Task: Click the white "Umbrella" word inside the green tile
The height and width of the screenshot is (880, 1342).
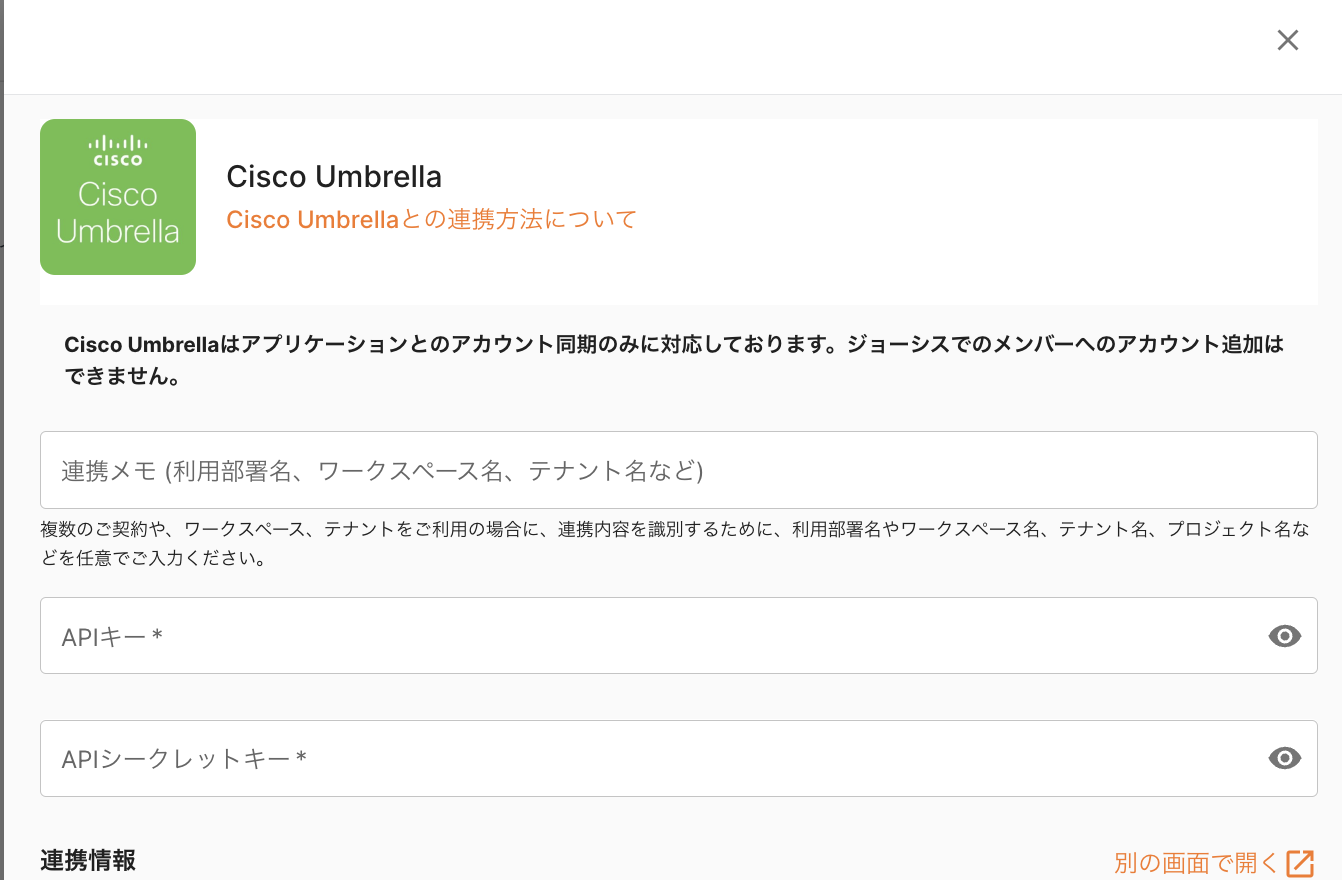Action: tap(118, 232)
